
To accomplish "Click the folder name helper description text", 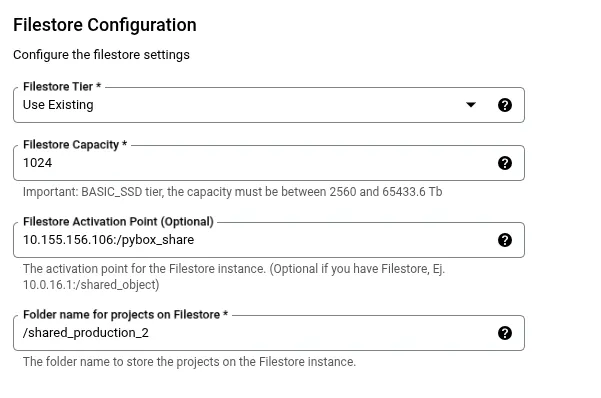I will [189, 362].
